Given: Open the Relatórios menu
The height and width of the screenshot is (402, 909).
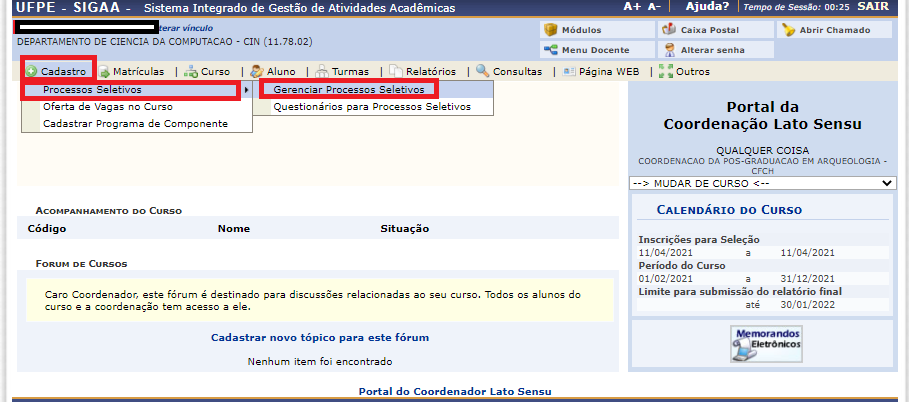Looking at the screenshot, I should tap(423, 72).
